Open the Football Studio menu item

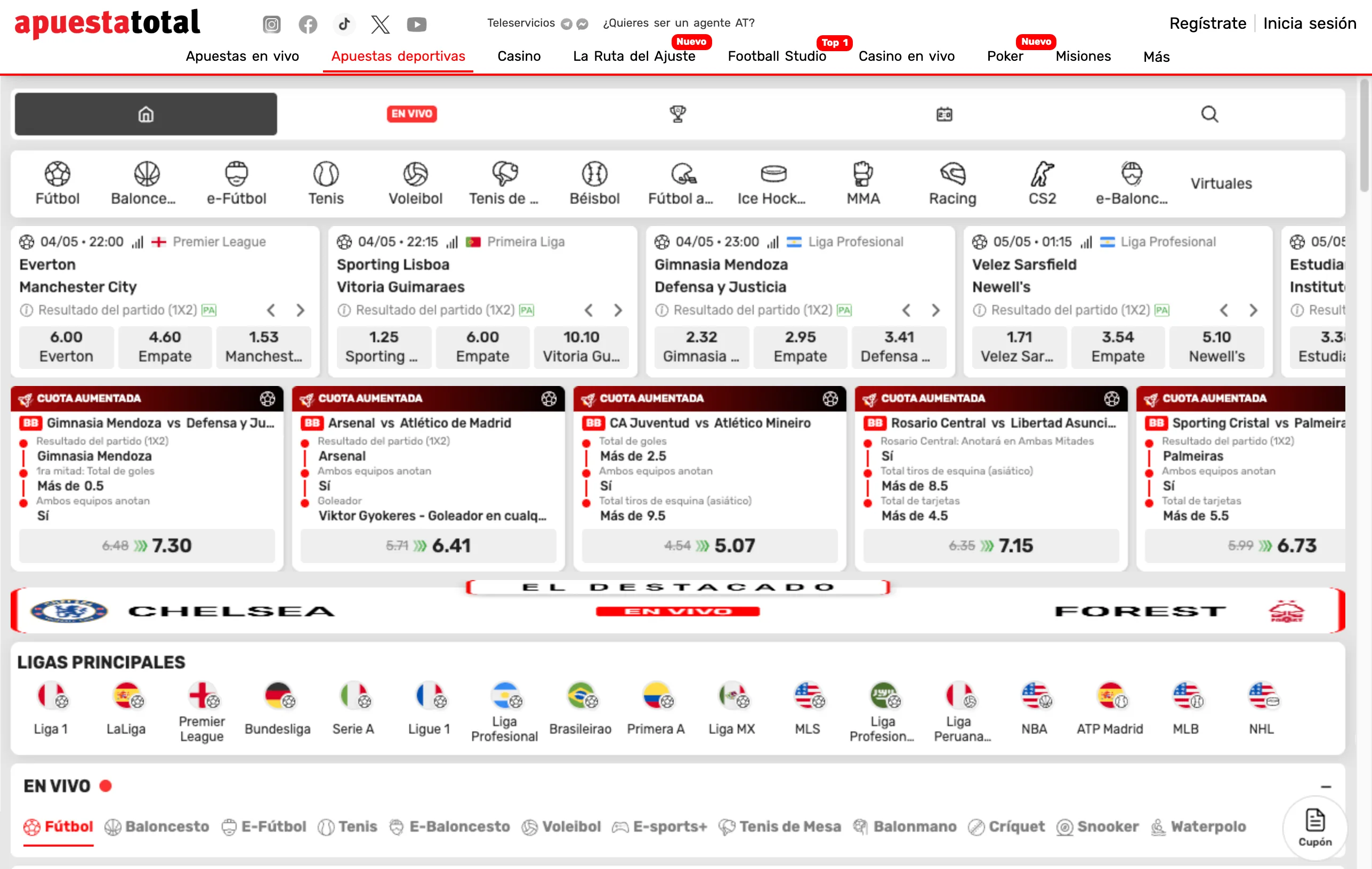777,57
